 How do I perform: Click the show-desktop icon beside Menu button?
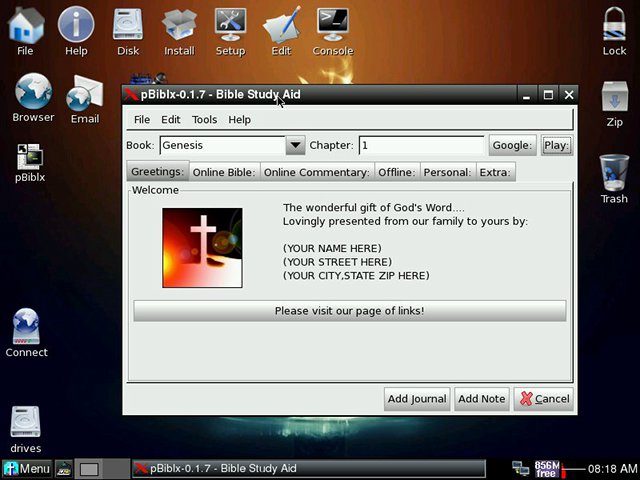point(64,469)
